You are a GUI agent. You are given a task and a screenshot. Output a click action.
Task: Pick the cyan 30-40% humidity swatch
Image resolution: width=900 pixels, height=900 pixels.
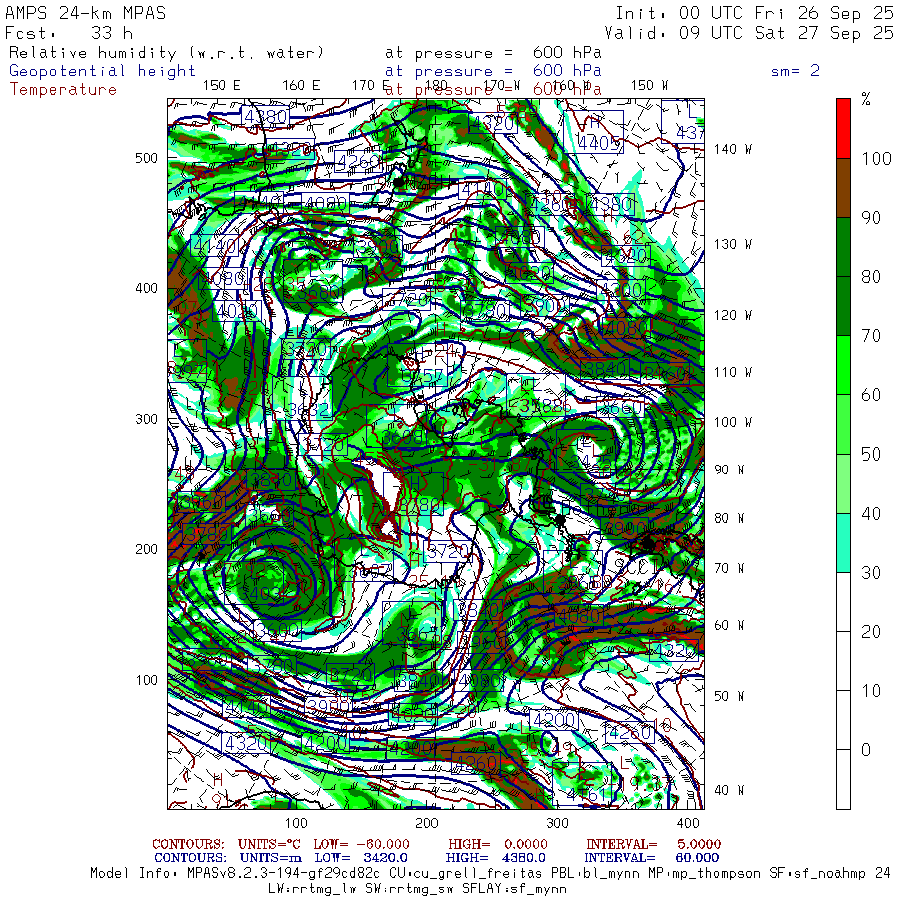pyautogui.click(x=844, y=542)
